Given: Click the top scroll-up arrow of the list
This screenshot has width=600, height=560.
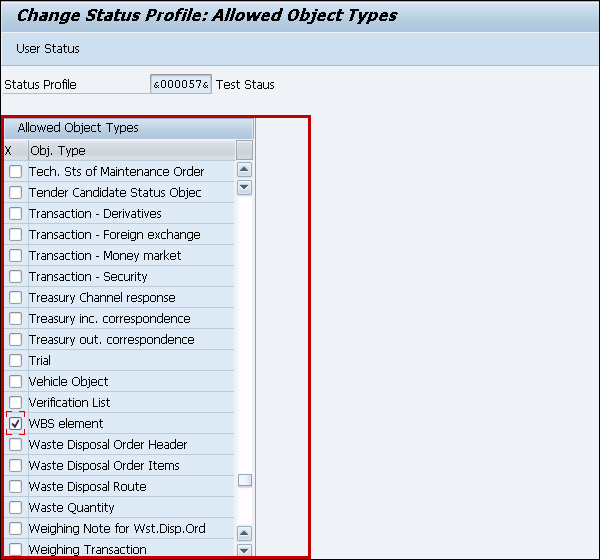Looking at the screenshot, I should click(x=244, y=170).
